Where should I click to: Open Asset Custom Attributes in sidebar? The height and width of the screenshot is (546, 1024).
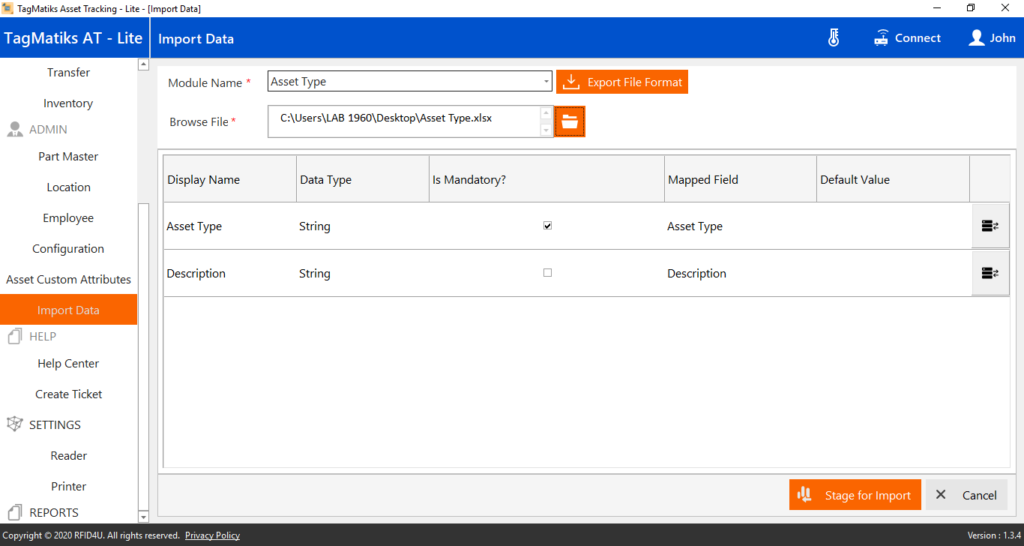pos(69,280)
